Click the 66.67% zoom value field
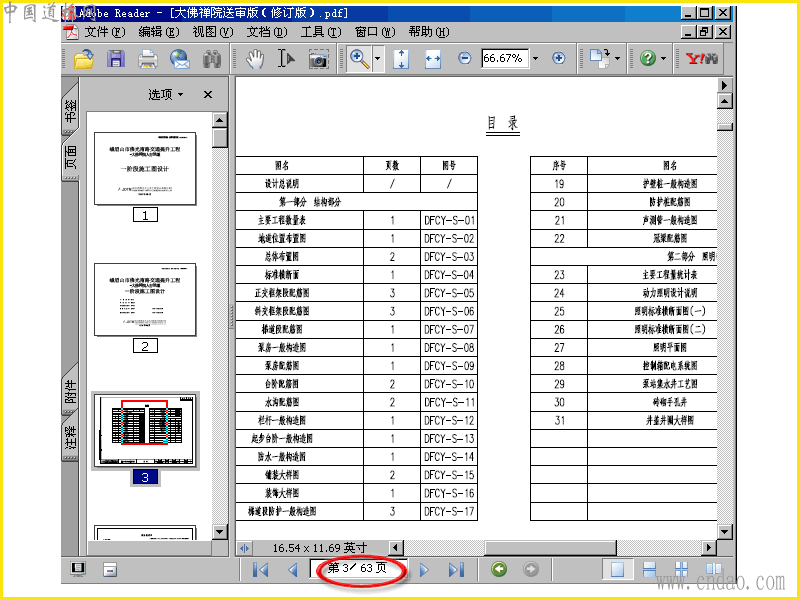800x600 pixels. (x=504, y=58)
